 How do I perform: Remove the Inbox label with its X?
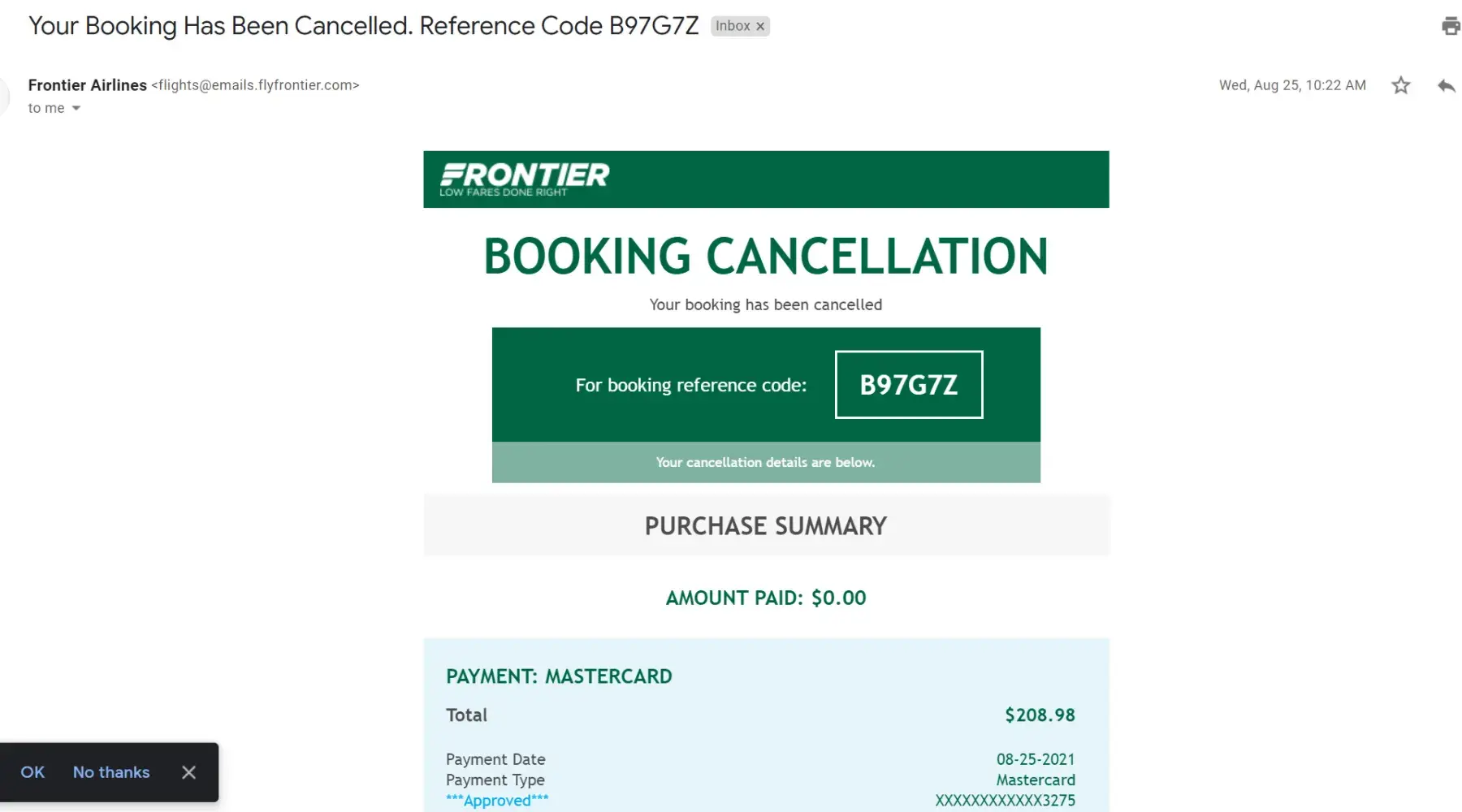pyautogui.click(x=761, y=27)
